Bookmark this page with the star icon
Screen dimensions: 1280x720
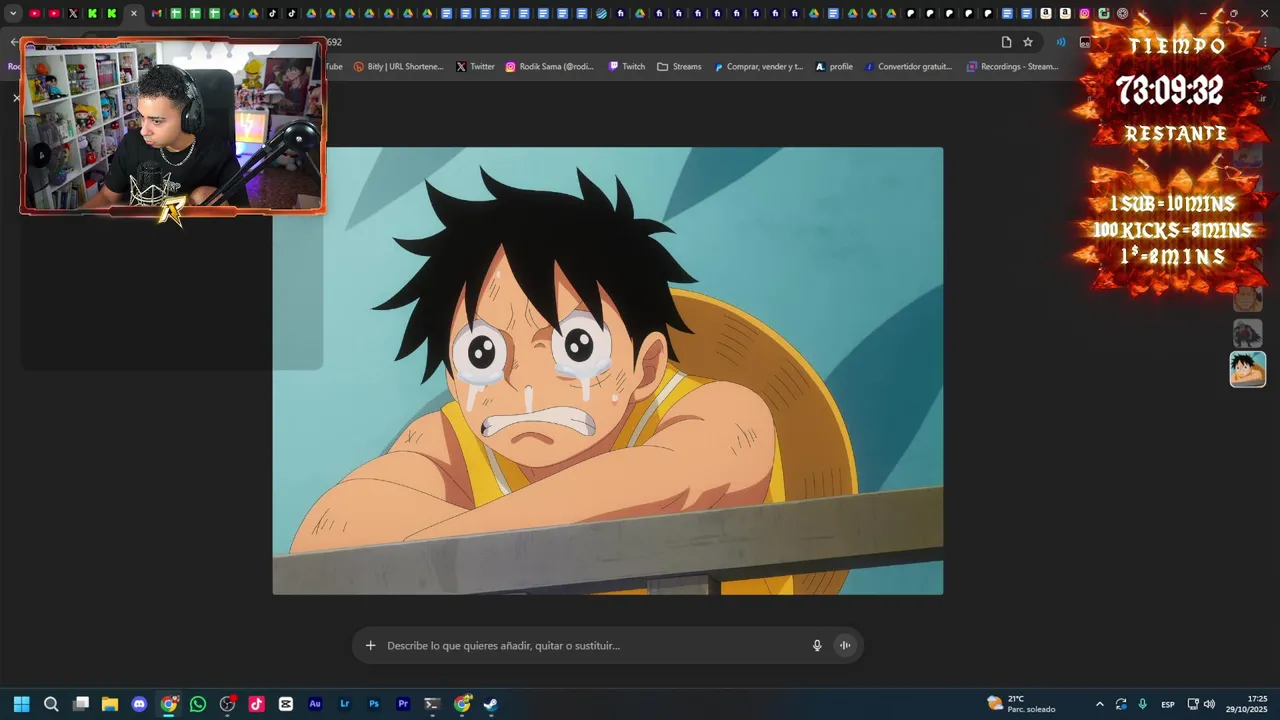click(1027, 42)
